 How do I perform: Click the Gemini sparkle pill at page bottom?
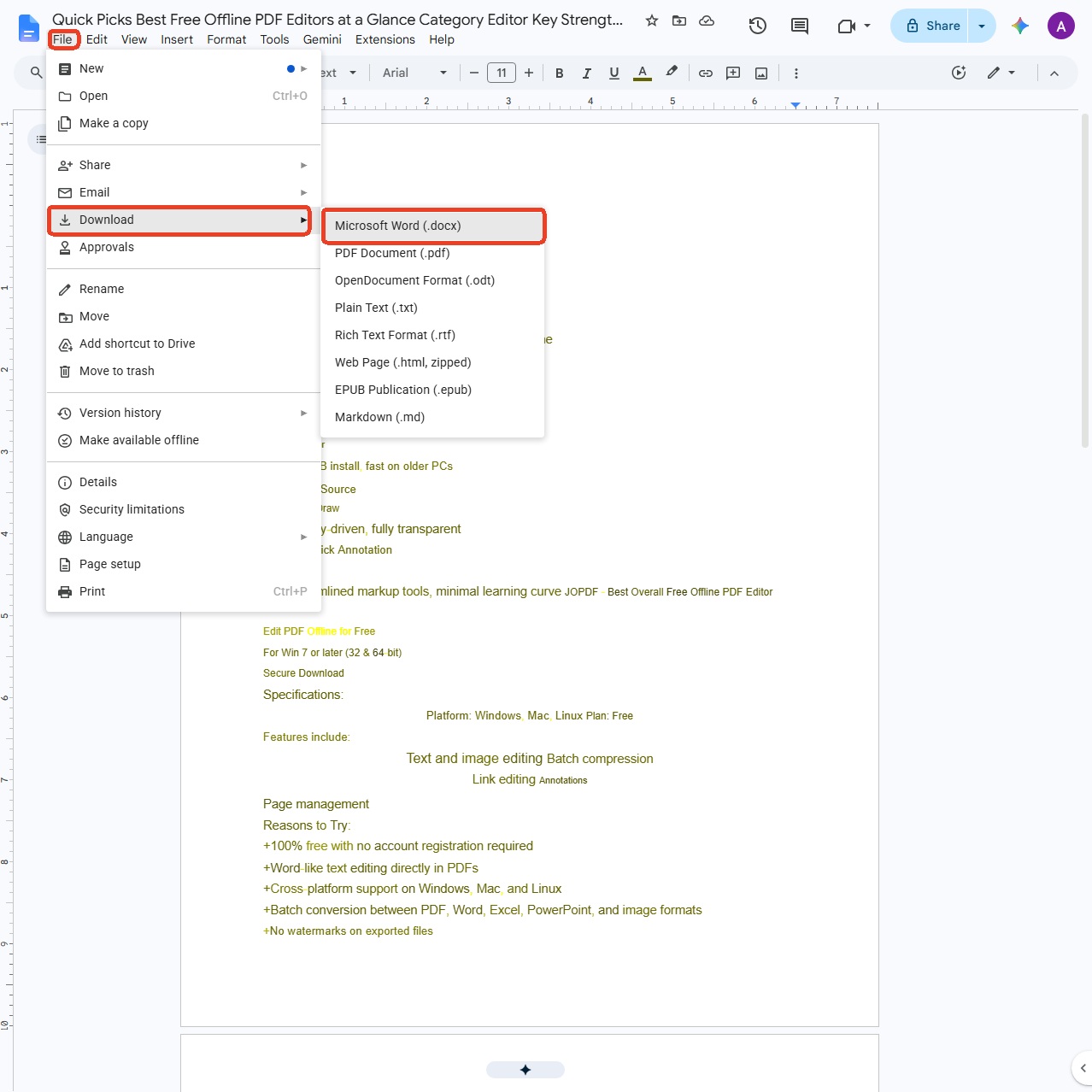click(525, 1070)
